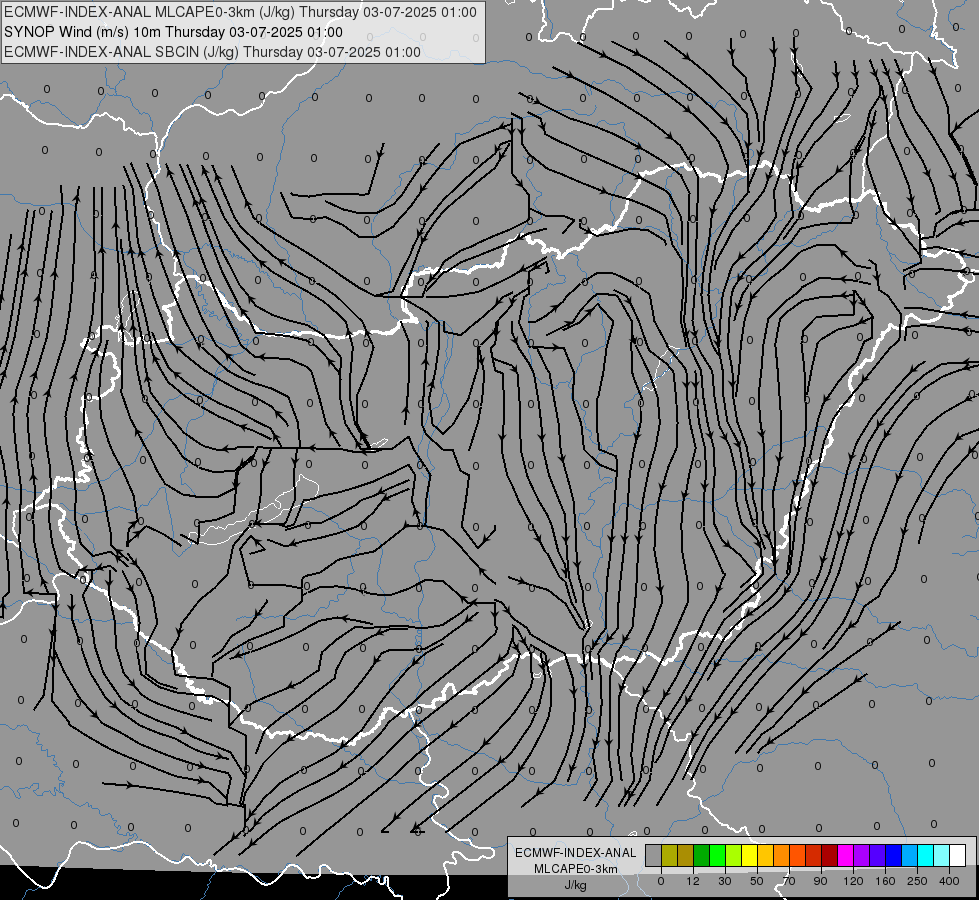Click the J/kg unit label in the legend
The image size is (979, 900).
[x=576, y=885]
